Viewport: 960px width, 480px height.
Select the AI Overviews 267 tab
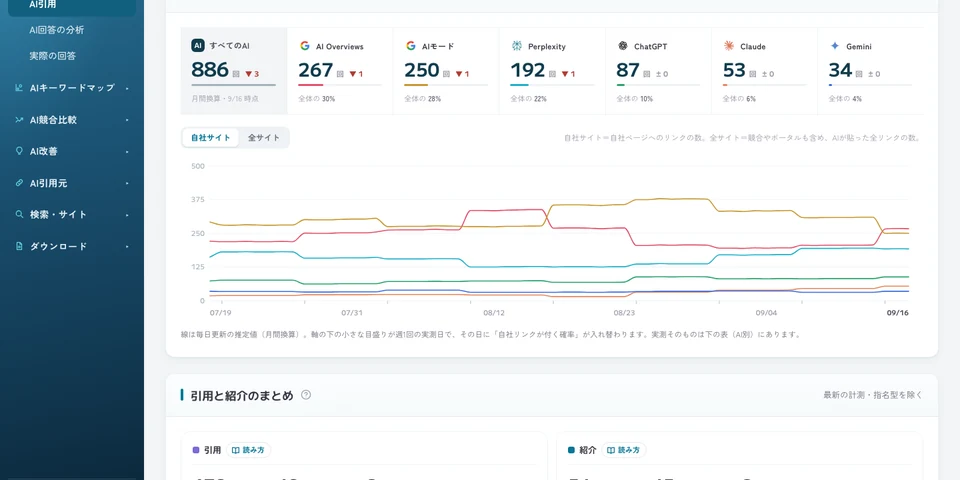[340, 71]
